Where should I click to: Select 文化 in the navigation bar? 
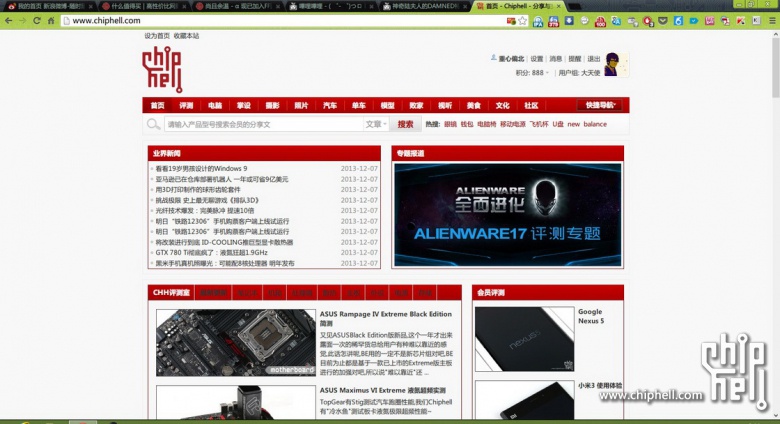[x=502, y=106]
